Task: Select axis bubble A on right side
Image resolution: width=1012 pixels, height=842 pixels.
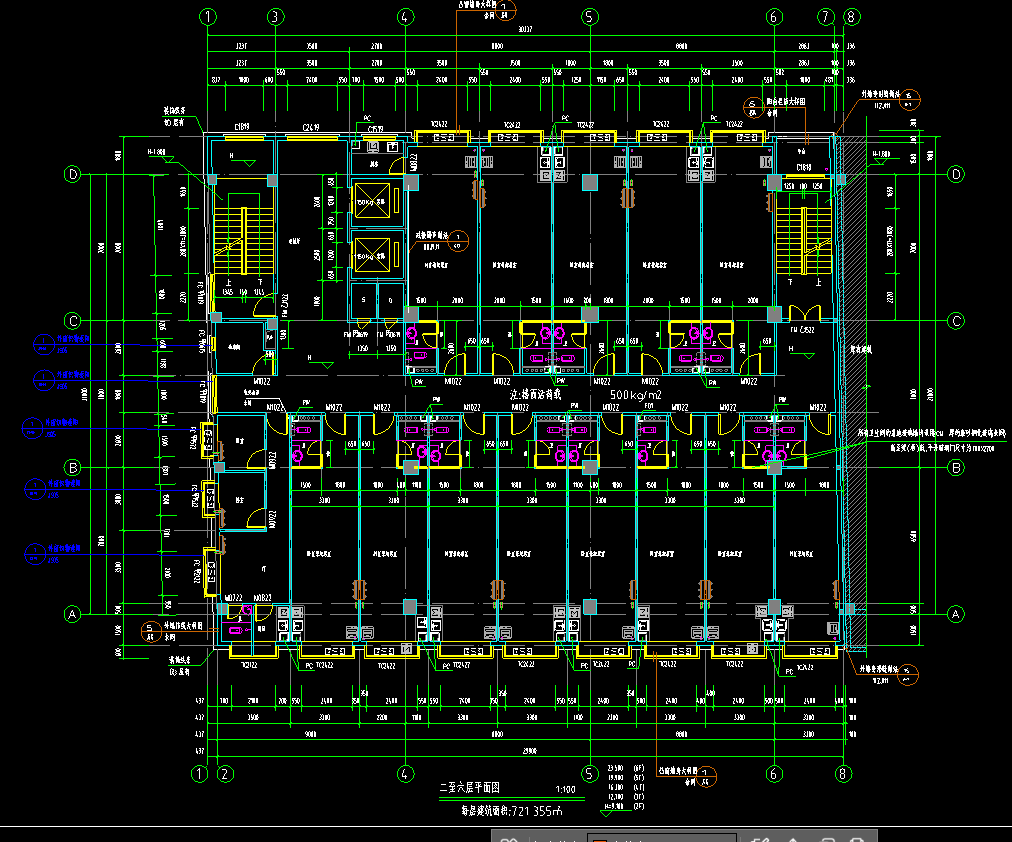Action: click(955, 614)
